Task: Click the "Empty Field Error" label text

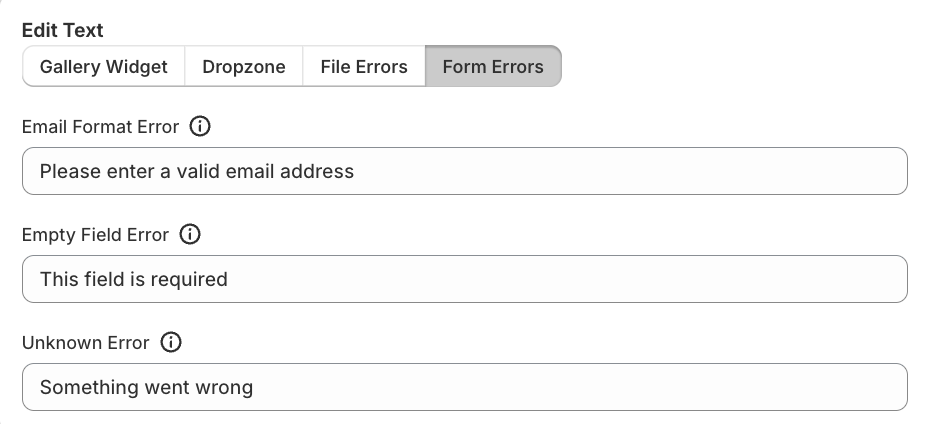Action: (95, 235)
